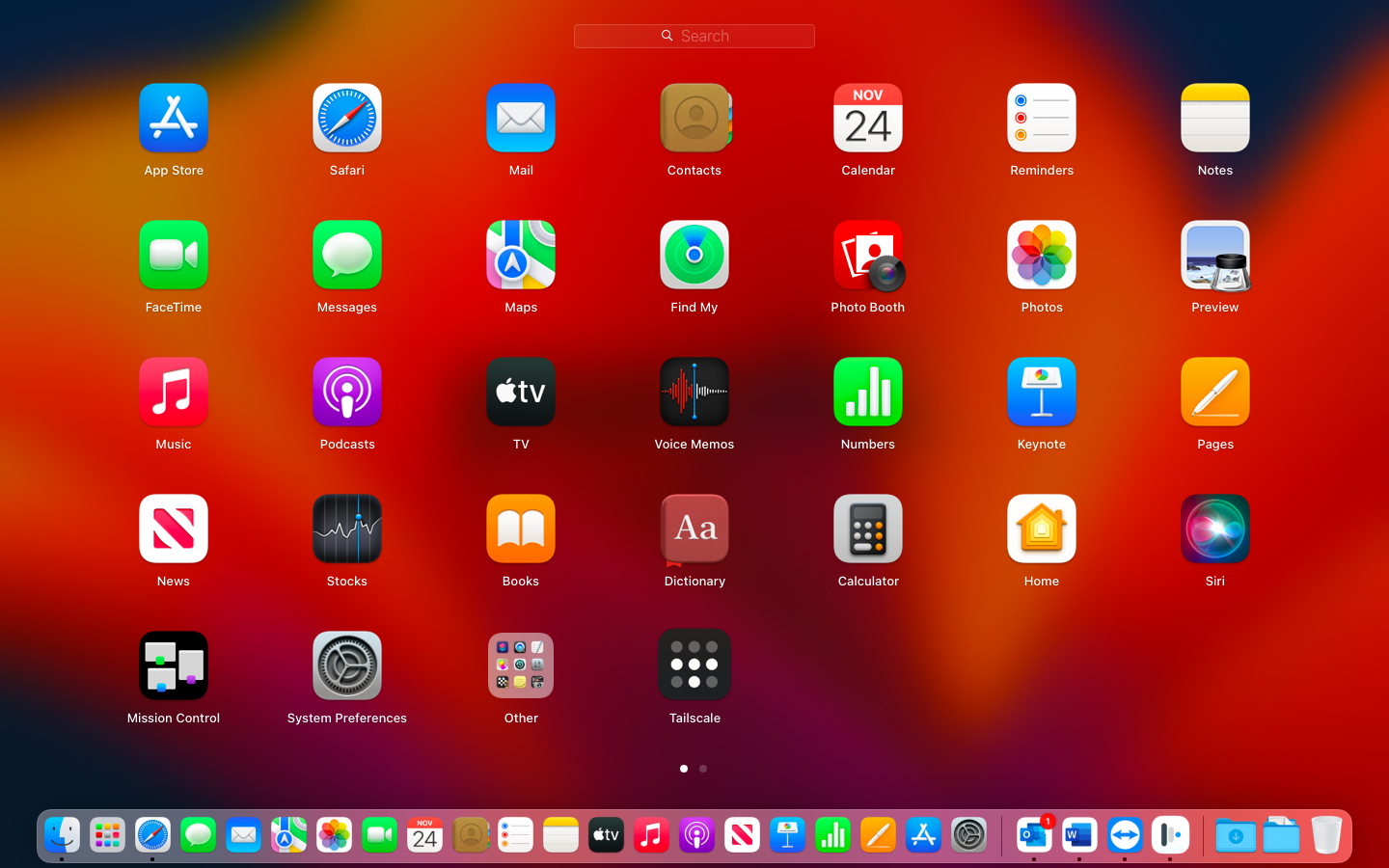Screen dimensions: 1389x868
Task: Open the Downloads folder in the Dock
Action: [x=1235, y=835]
